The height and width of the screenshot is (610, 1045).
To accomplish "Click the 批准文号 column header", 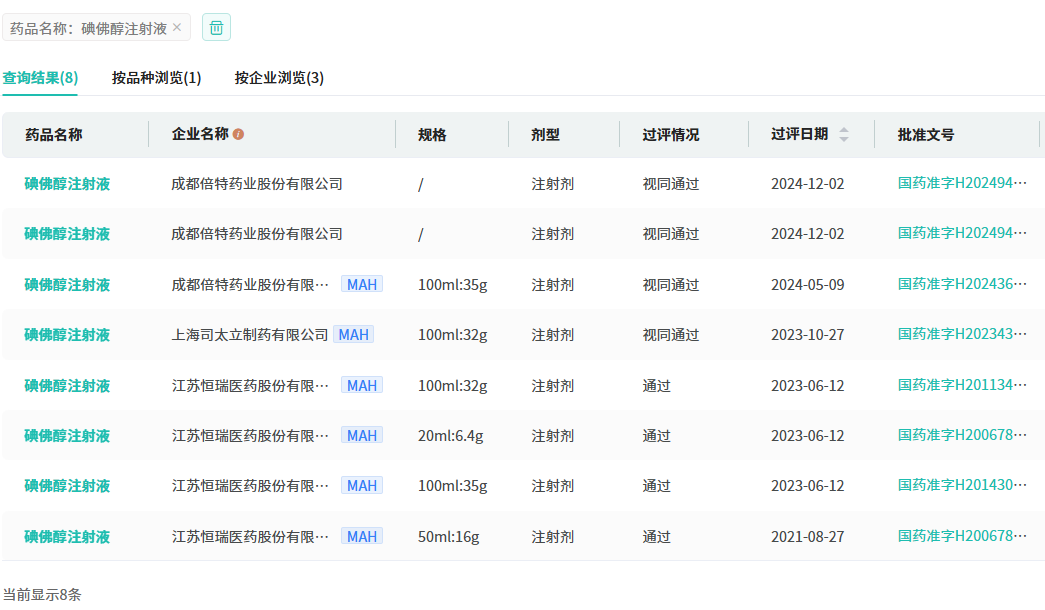I will [925, 135].
